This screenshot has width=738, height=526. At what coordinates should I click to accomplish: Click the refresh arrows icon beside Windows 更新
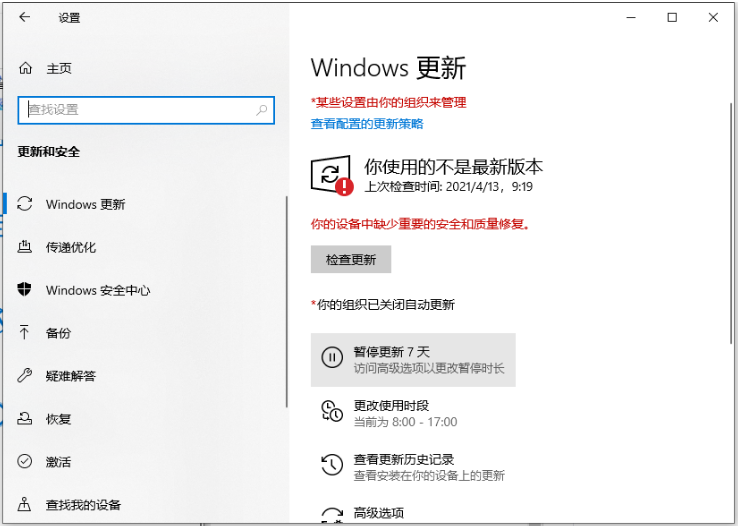click(24, 204)
